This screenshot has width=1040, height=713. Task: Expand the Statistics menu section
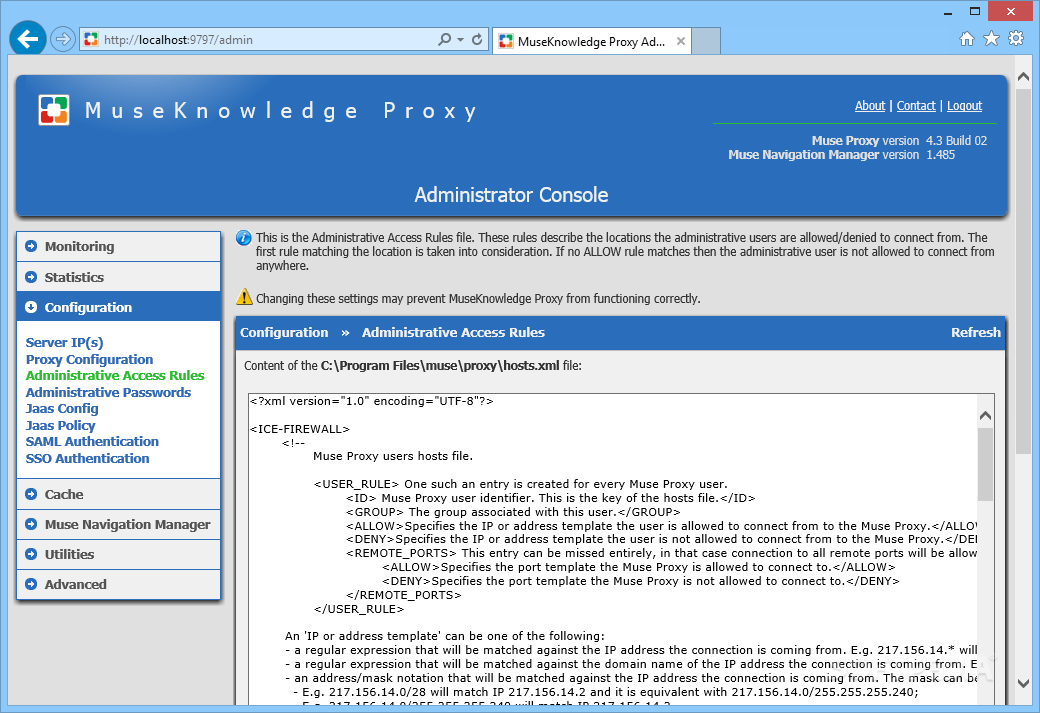[119, 277]
